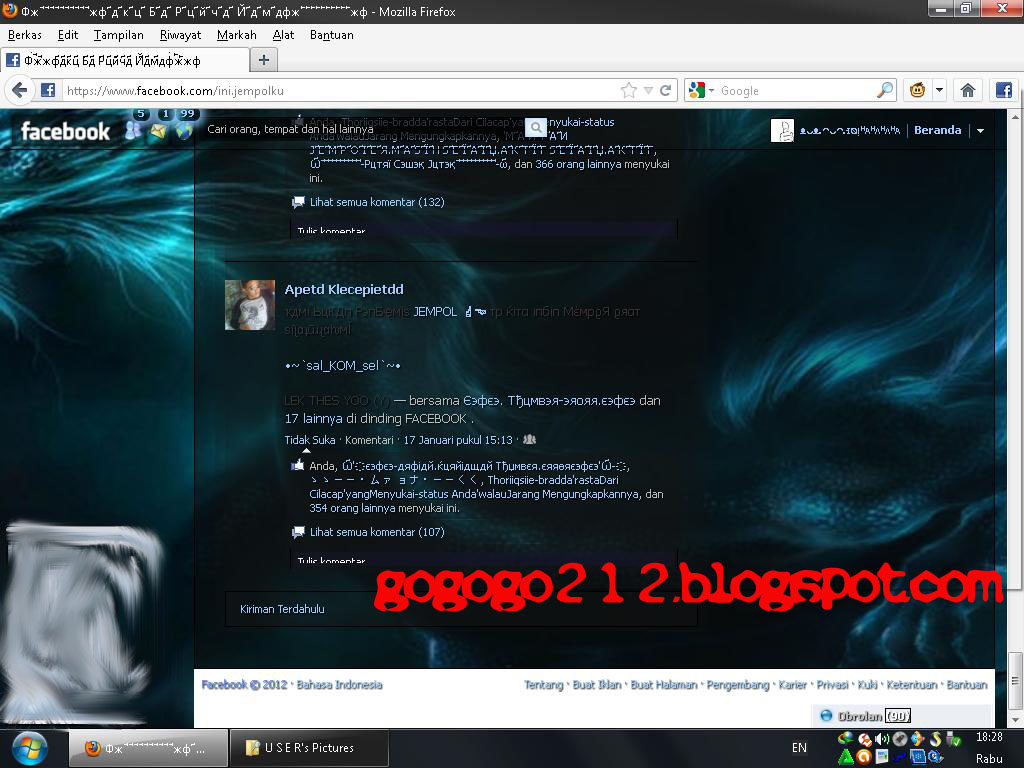Click the 17 Januari pukul 15:13 timestamp
This screenshot has width=1024, height=768.
pos(458,440)
